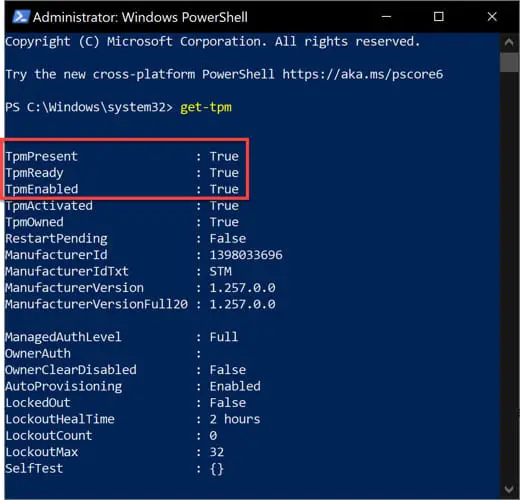Click the ManufacturerVersion value 1.257.0.0
The image size is (520, 500).
(x=242, y=288)
